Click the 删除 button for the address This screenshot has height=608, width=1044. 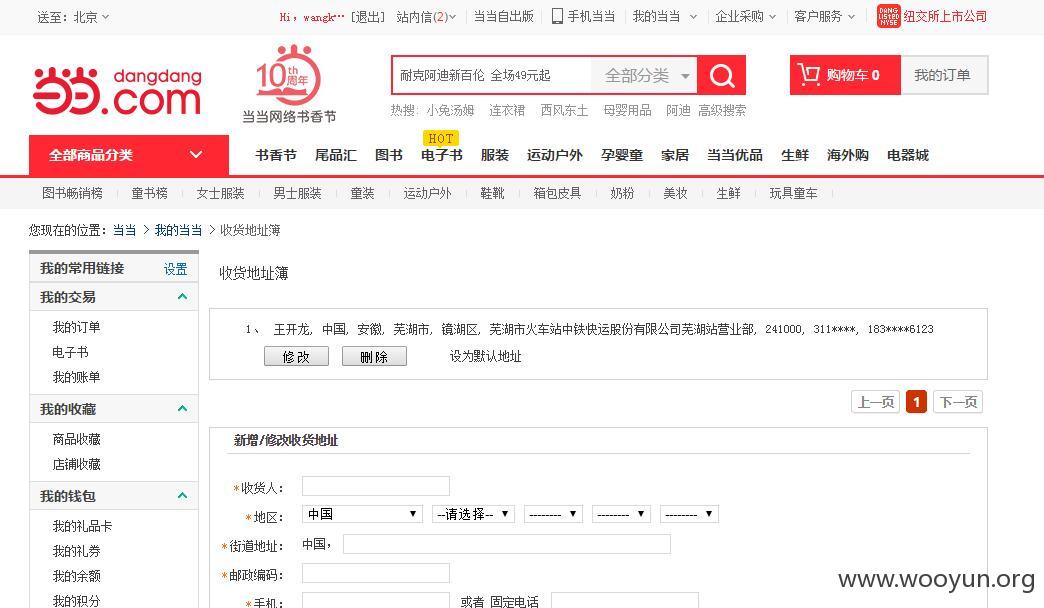point(374,356)
